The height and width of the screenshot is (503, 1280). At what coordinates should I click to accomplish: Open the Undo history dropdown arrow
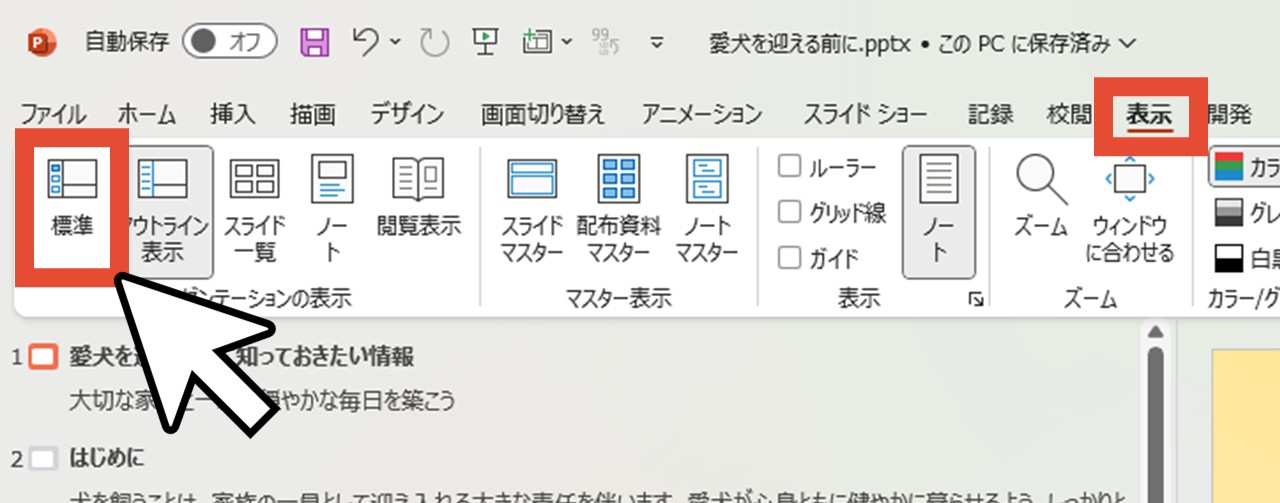[x=394, y=42]
